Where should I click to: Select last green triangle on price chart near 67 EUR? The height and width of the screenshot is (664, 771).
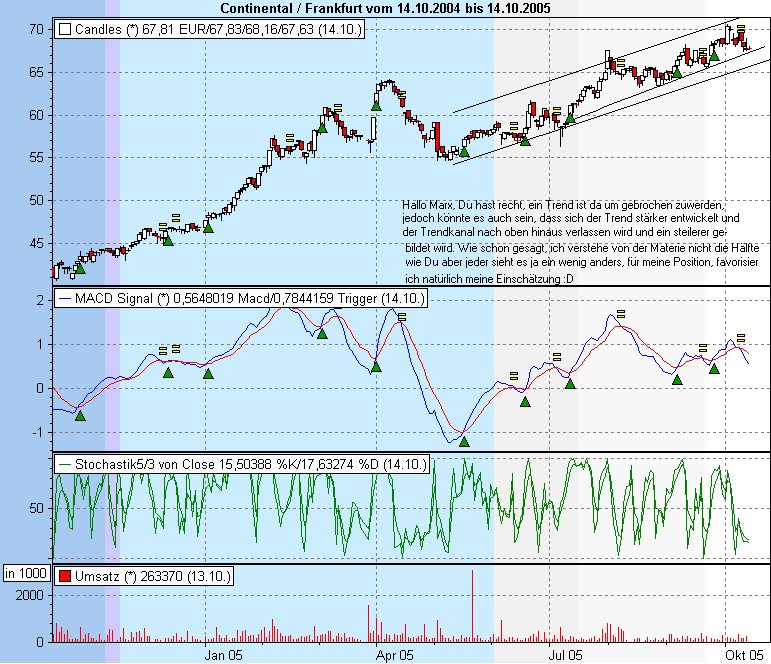[x=714, y=56]
